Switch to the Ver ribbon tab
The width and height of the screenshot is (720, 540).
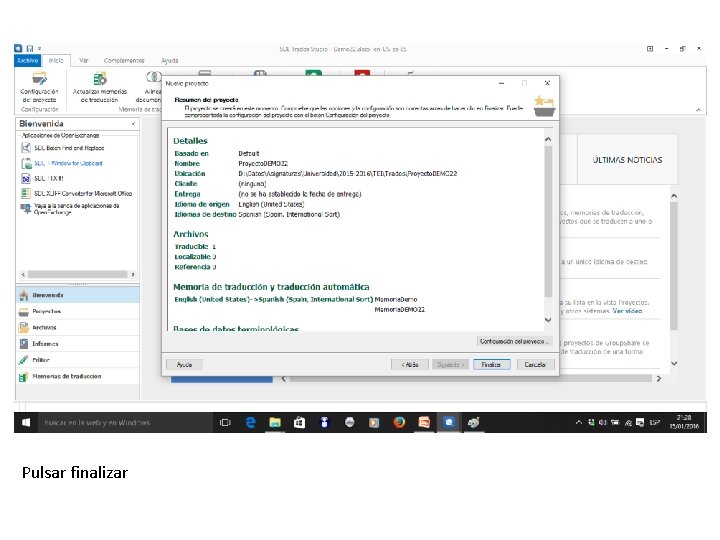pos(84,60)
